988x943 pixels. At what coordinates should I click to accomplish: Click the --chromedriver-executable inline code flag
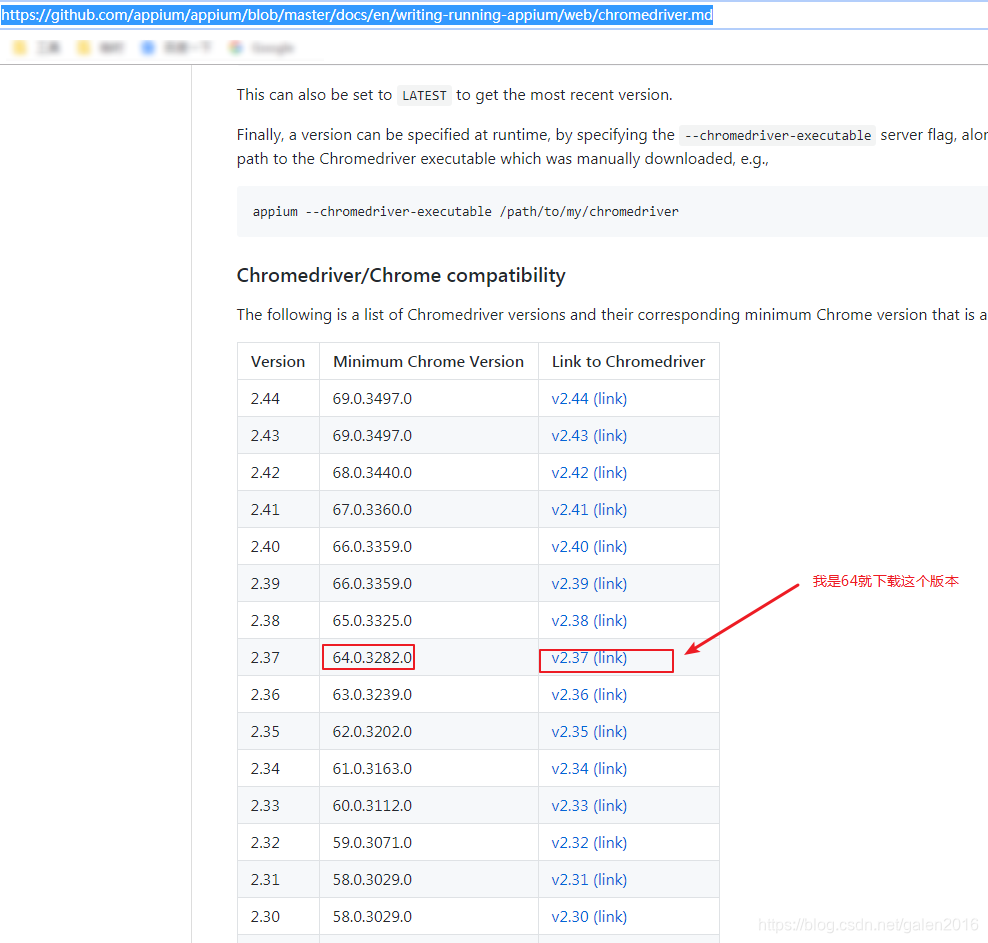click(778, 135)
